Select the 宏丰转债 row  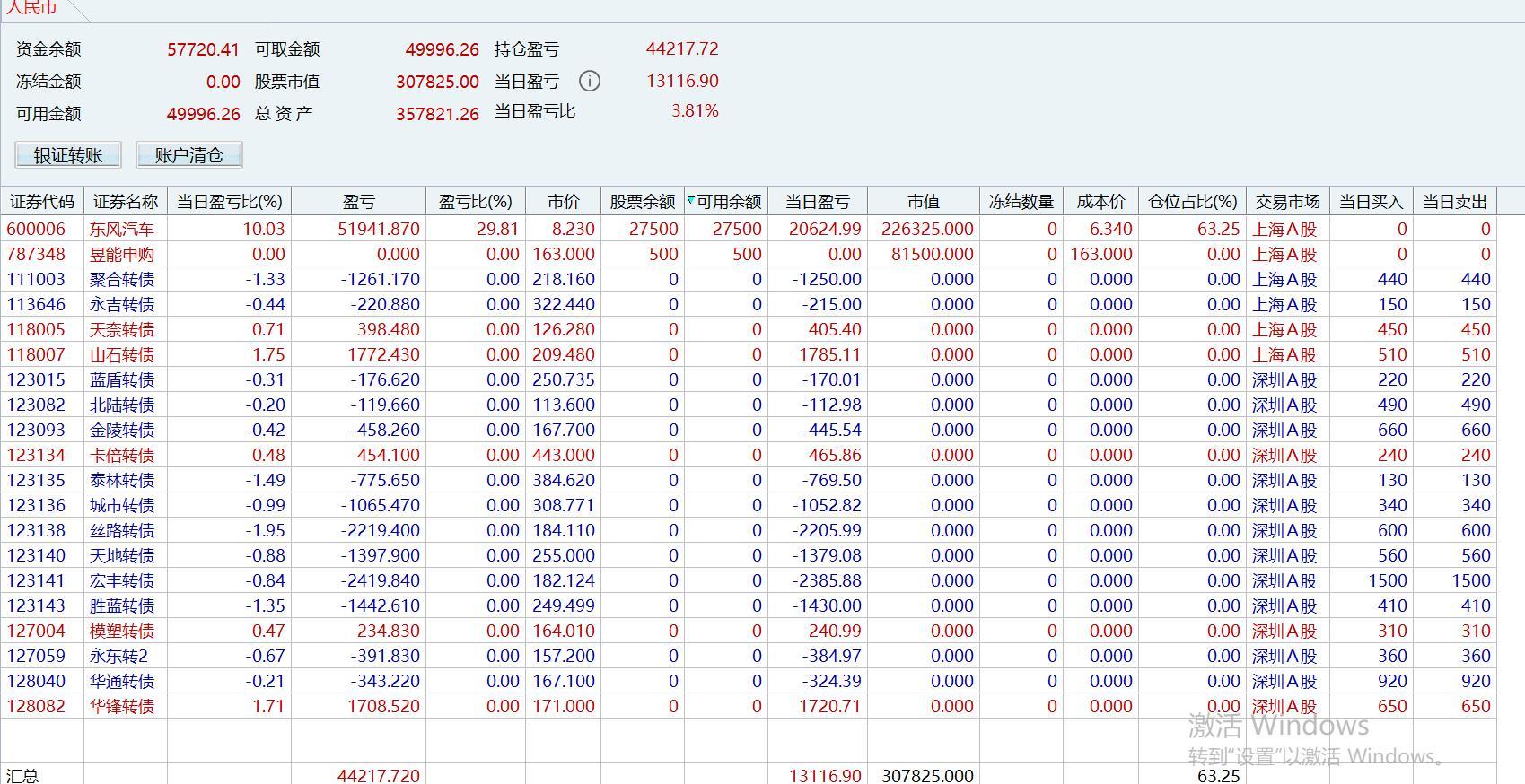pos(749,580)
